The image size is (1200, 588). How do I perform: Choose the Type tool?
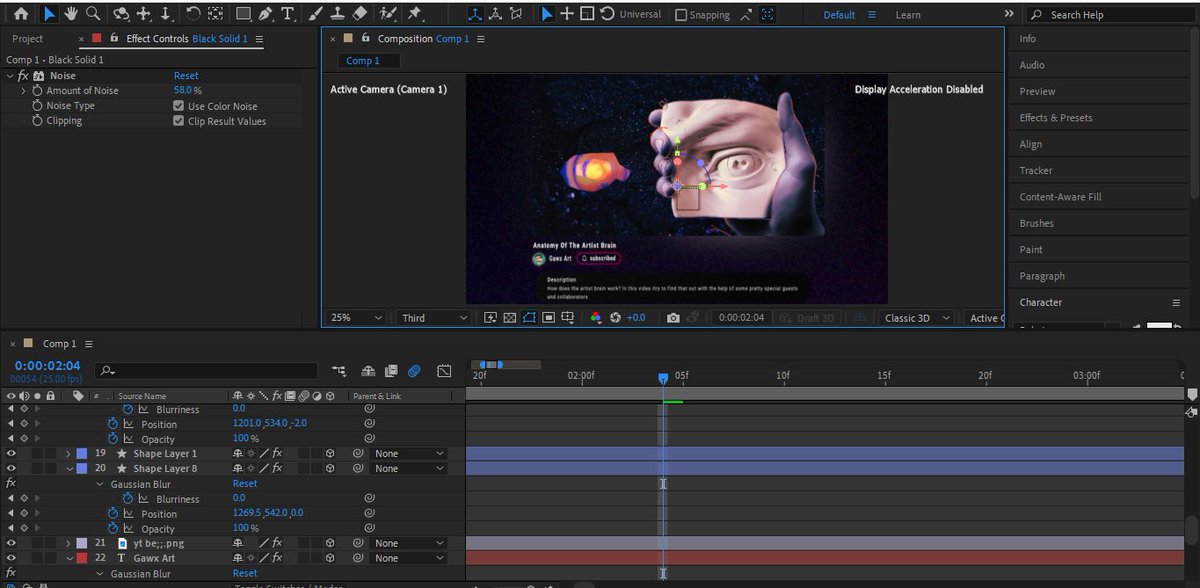[287, 14]
